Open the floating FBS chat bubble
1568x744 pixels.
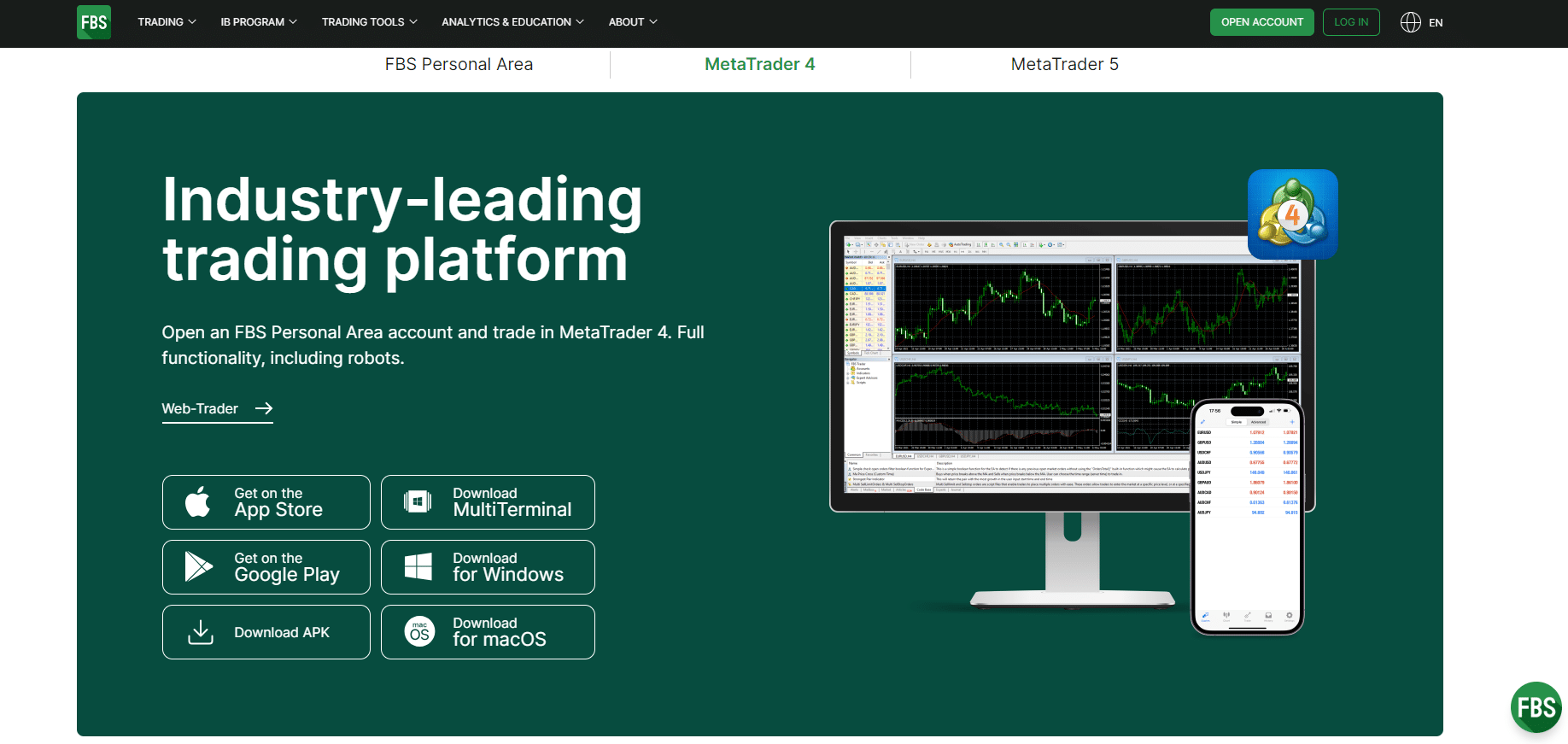click(x=1536, y=707)
